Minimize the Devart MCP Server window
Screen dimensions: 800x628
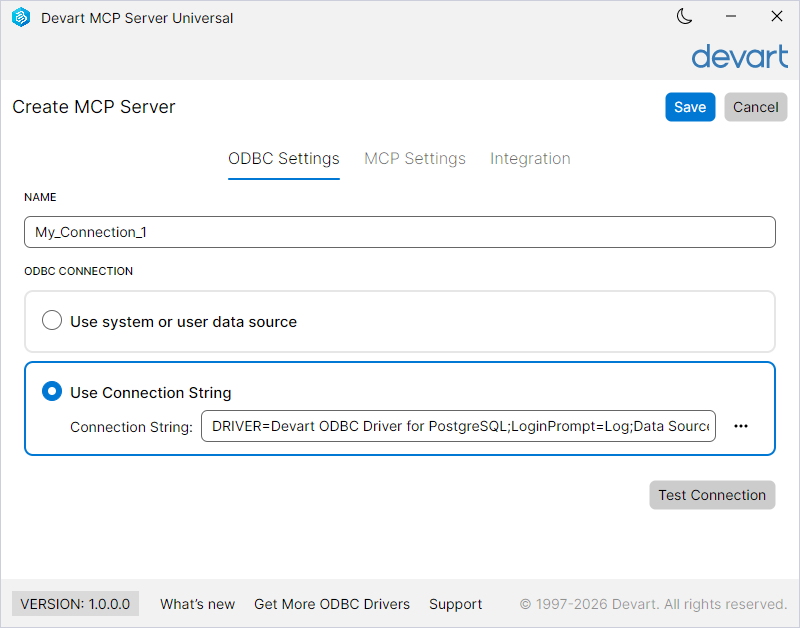tap(731, 16)
